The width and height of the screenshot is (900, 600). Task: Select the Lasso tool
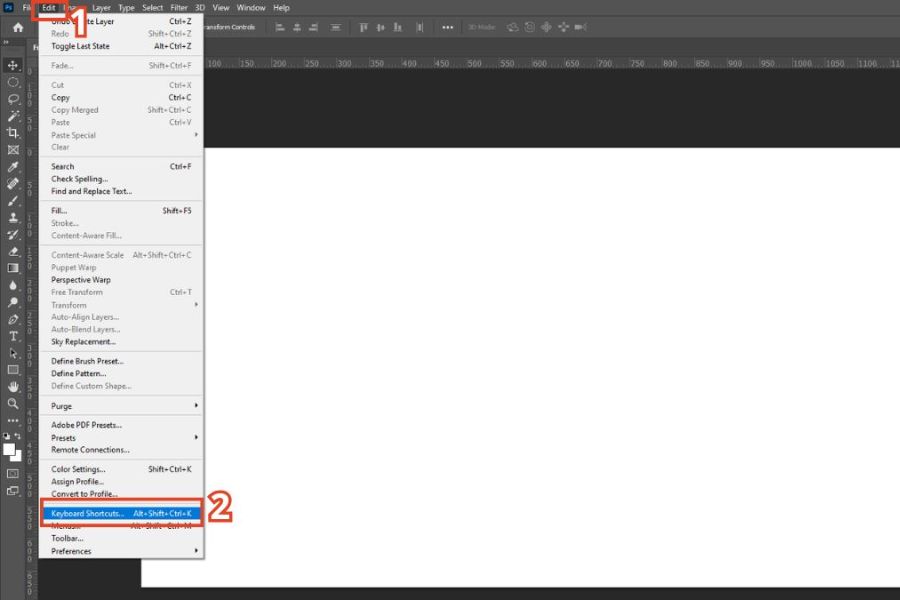13,99
